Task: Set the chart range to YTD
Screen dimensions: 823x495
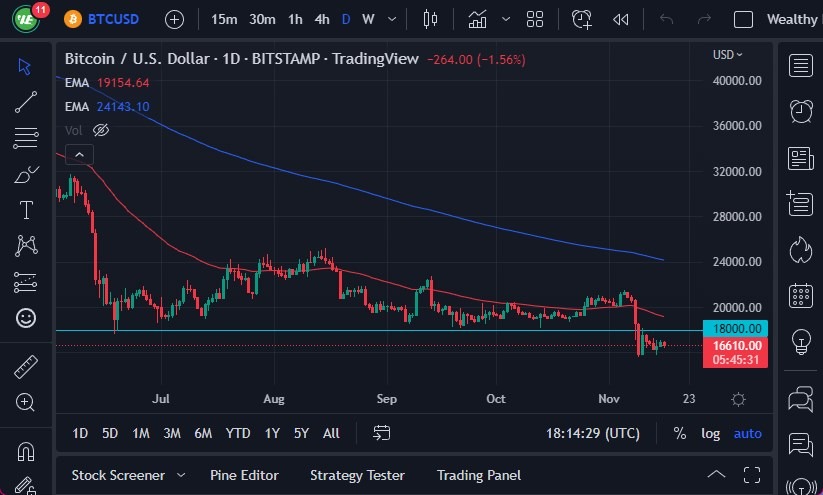Action: point(238,433)
